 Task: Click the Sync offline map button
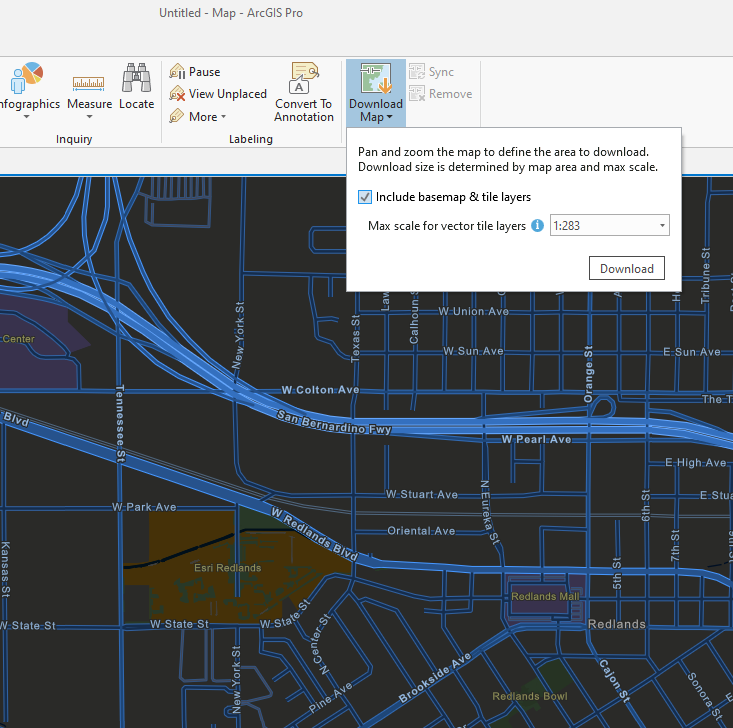coord(431,72)
